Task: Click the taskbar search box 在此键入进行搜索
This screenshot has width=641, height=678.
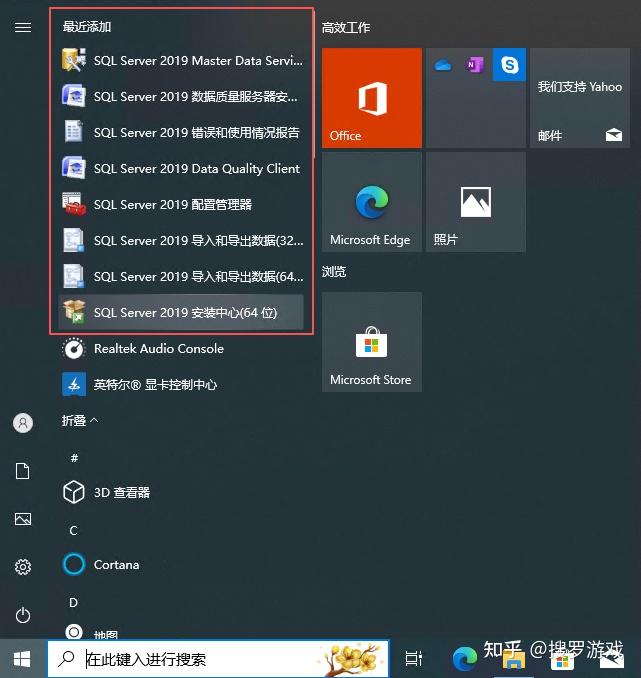Action: [218, 659]
